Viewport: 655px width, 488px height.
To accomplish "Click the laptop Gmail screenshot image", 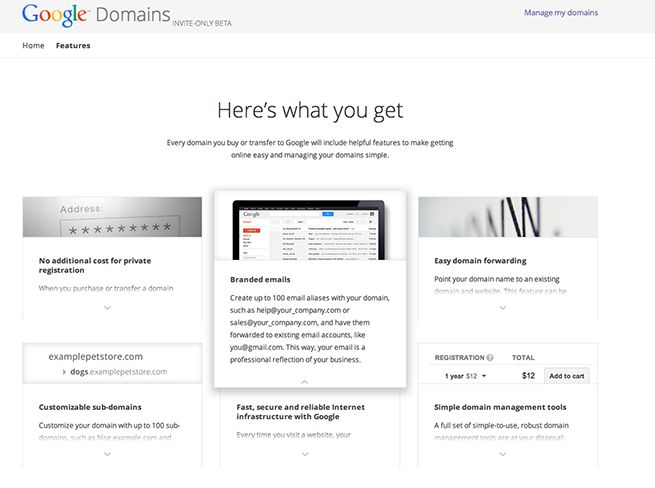I will [309, 230].
